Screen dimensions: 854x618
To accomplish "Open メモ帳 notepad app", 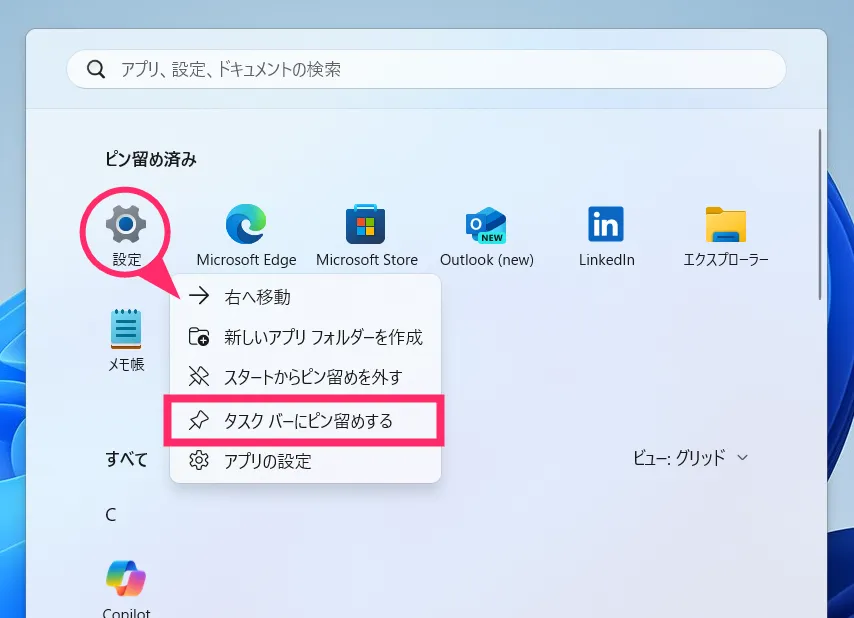I will tap(126, 340).
